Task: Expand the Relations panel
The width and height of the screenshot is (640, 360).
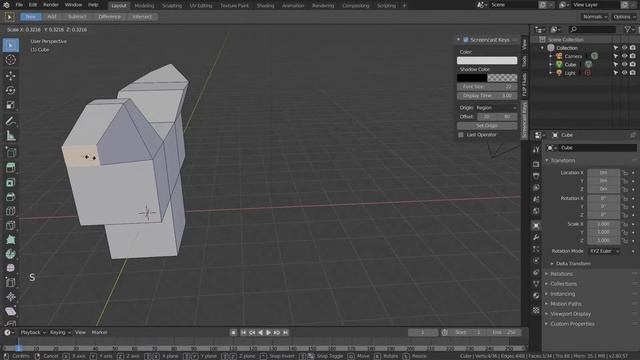Action: point(561,274)
